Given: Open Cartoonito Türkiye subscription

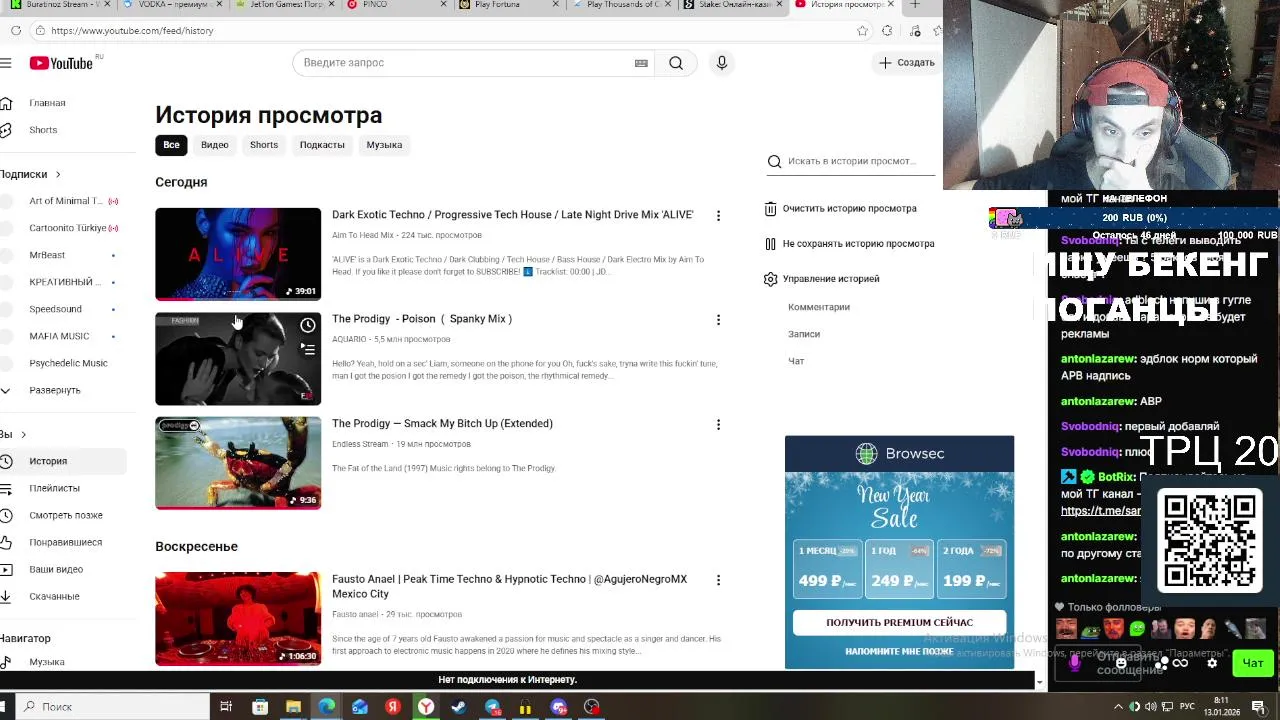Looking at the screenshot, I should (67, 228).
